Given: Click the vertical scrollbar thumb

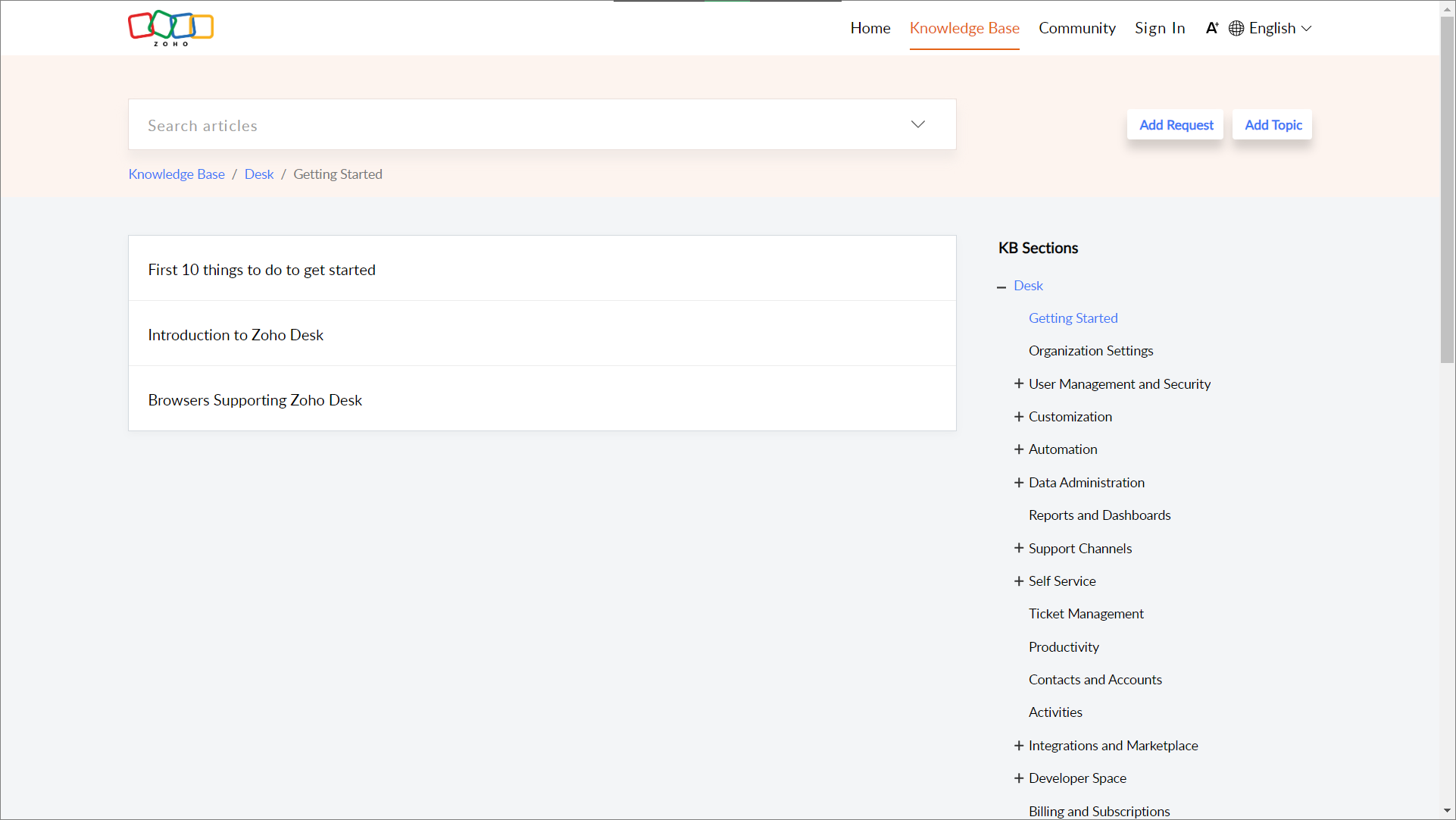Looking at the screenshot, I should (x=1447, y=189).
